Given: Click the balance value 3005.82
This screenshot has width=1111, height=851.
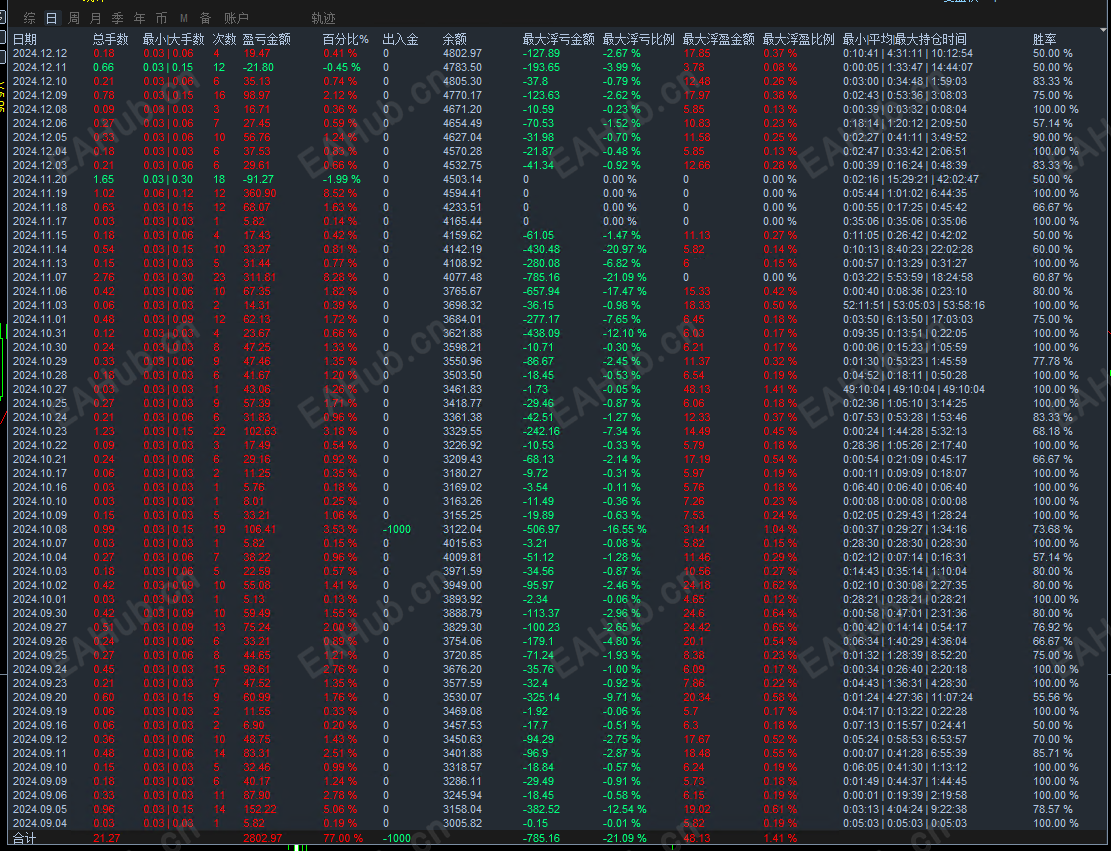Looking at the screenshot, I should point(462,823).
